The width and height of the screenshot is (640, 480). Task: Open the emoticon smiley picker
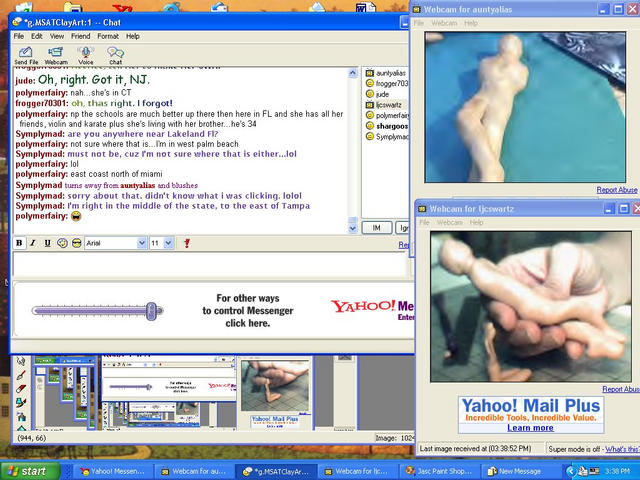[62, 243]
